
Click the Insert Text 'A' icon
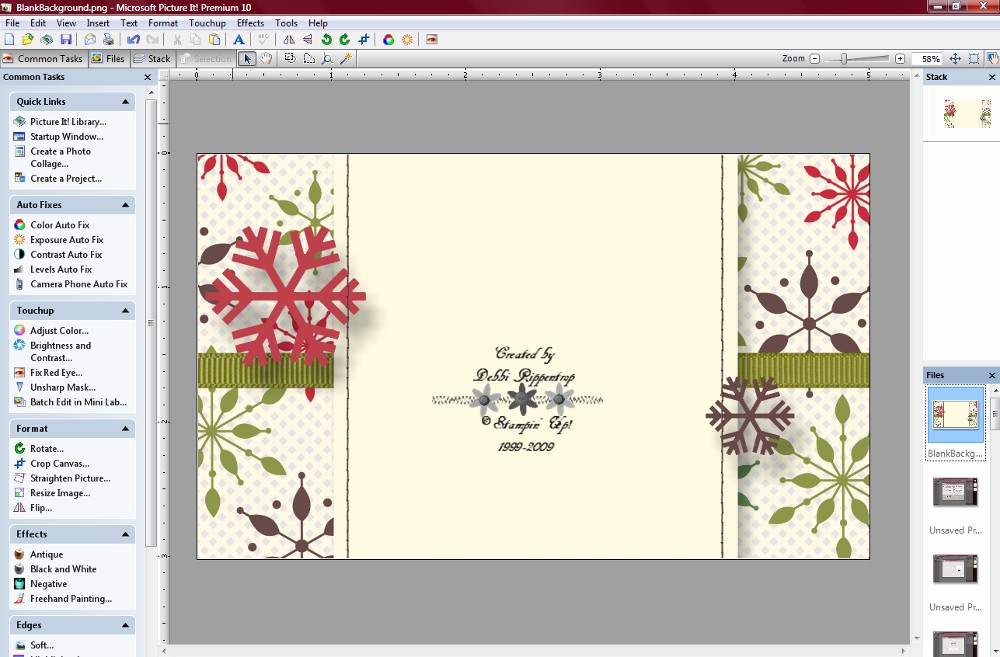tap(239, 40)
